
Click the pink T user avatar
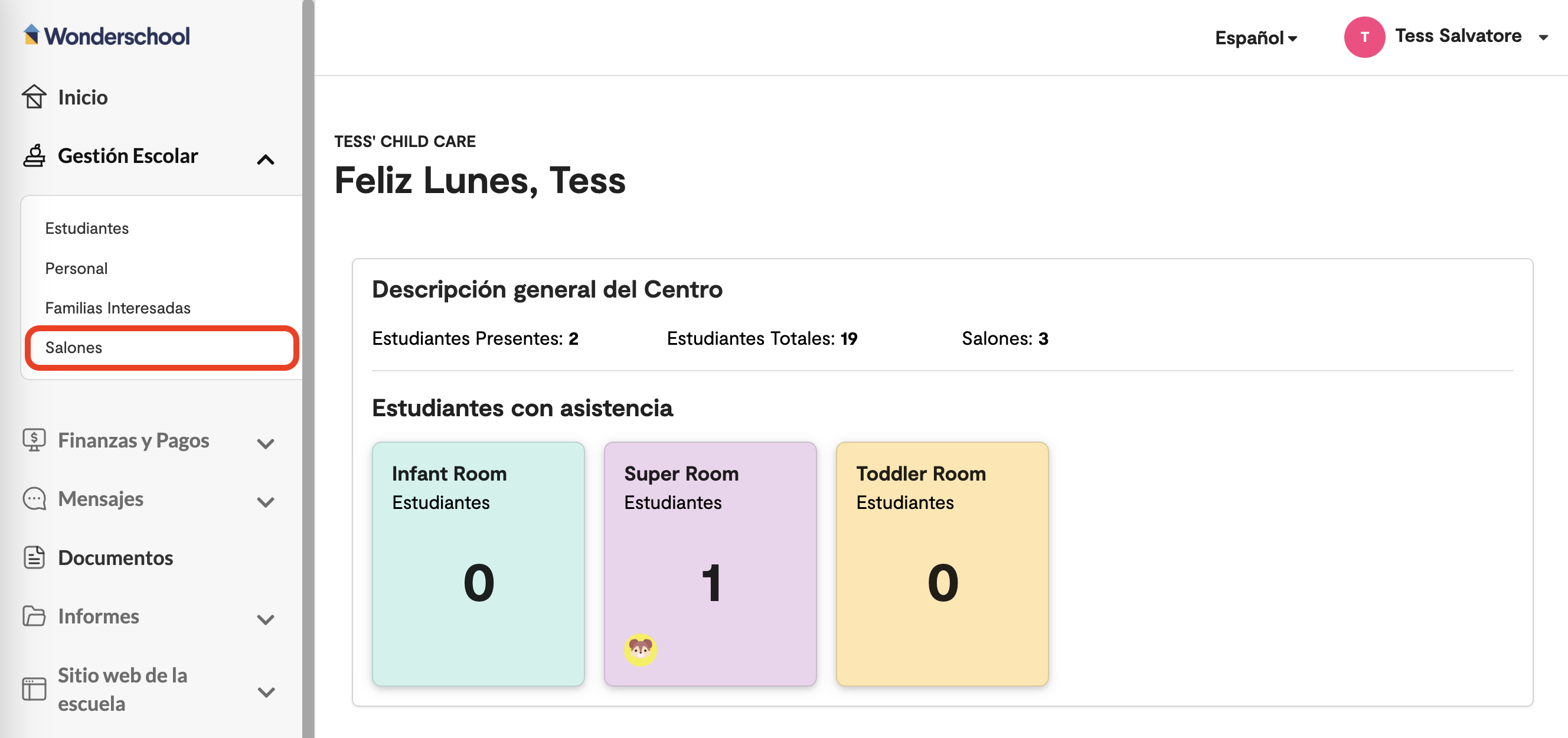(1364, 37)
